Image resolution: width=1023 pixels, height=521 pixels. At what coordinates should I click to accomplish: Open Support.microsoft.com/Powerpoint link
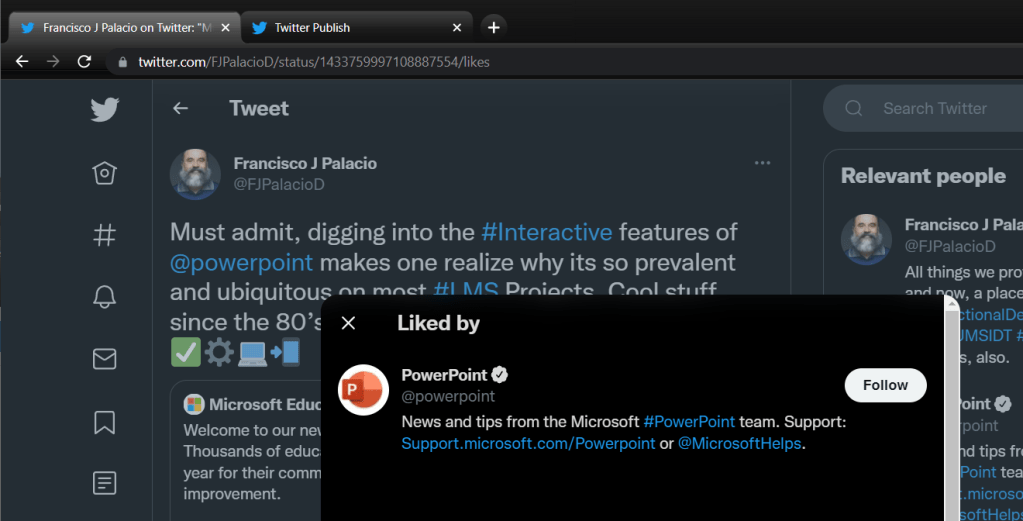[x=528, y=443]
